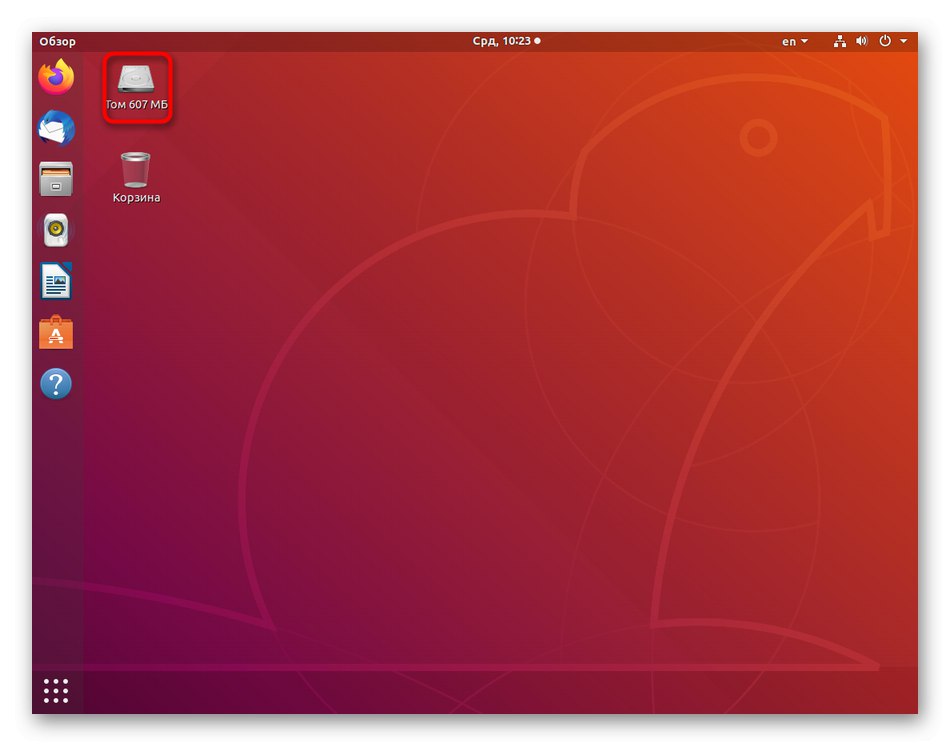Open the Help question mark icon
The image size is (950, 746).
[x=56, y=384]
